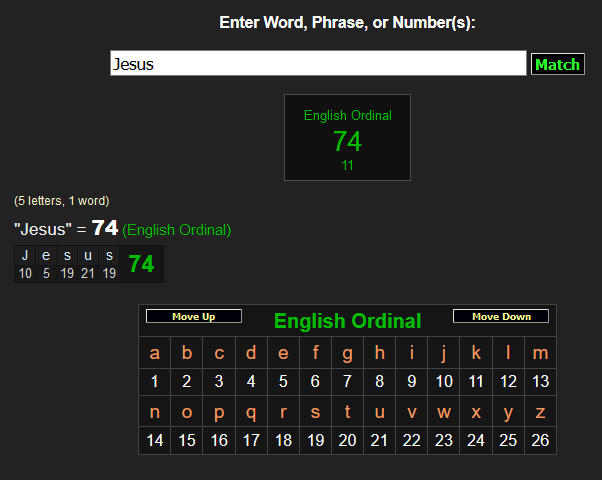This screenshot has height=480, width=602.
Task: Click the green Match button
Action: click(x=557, y=64)
